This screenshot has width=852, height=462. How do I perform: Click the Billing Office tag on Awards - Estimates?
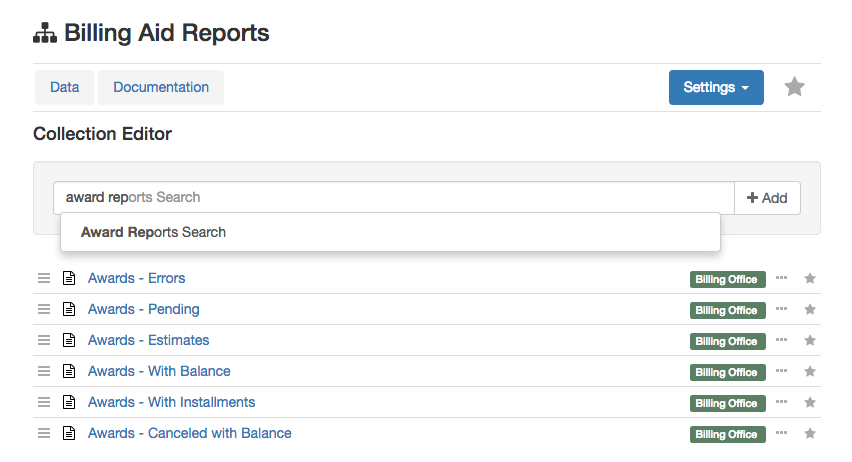pyautogui.click(x=728, y=341)
